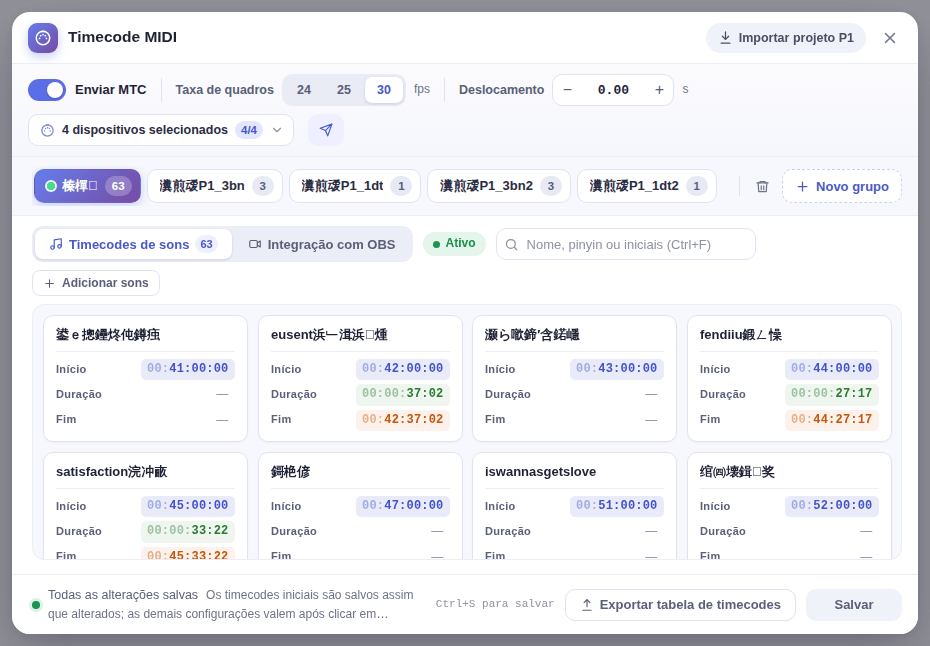The height and width of the screenshot is (646, 930).
Task: Select 30 fps frame rate
Action: coord(384,90)
